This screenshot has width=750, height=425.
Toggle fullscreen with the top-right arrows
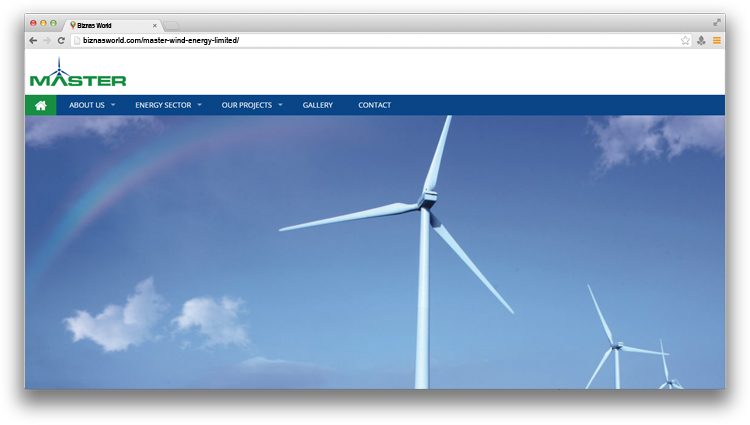pyautogui.click(x=716, y=22)
